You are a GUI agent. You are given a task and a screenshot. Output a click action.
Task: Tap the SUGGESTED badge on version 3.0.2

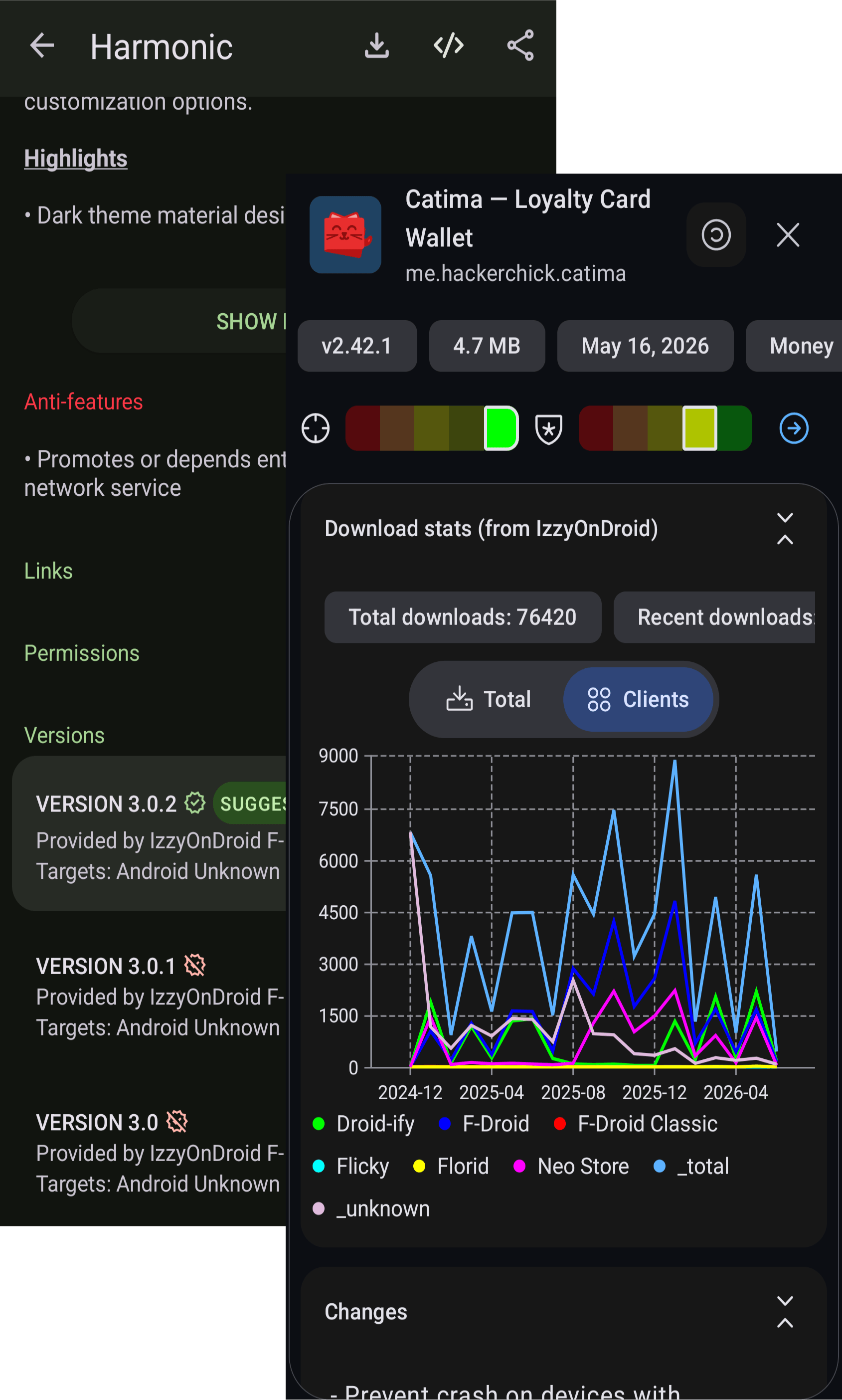[250, 803]
